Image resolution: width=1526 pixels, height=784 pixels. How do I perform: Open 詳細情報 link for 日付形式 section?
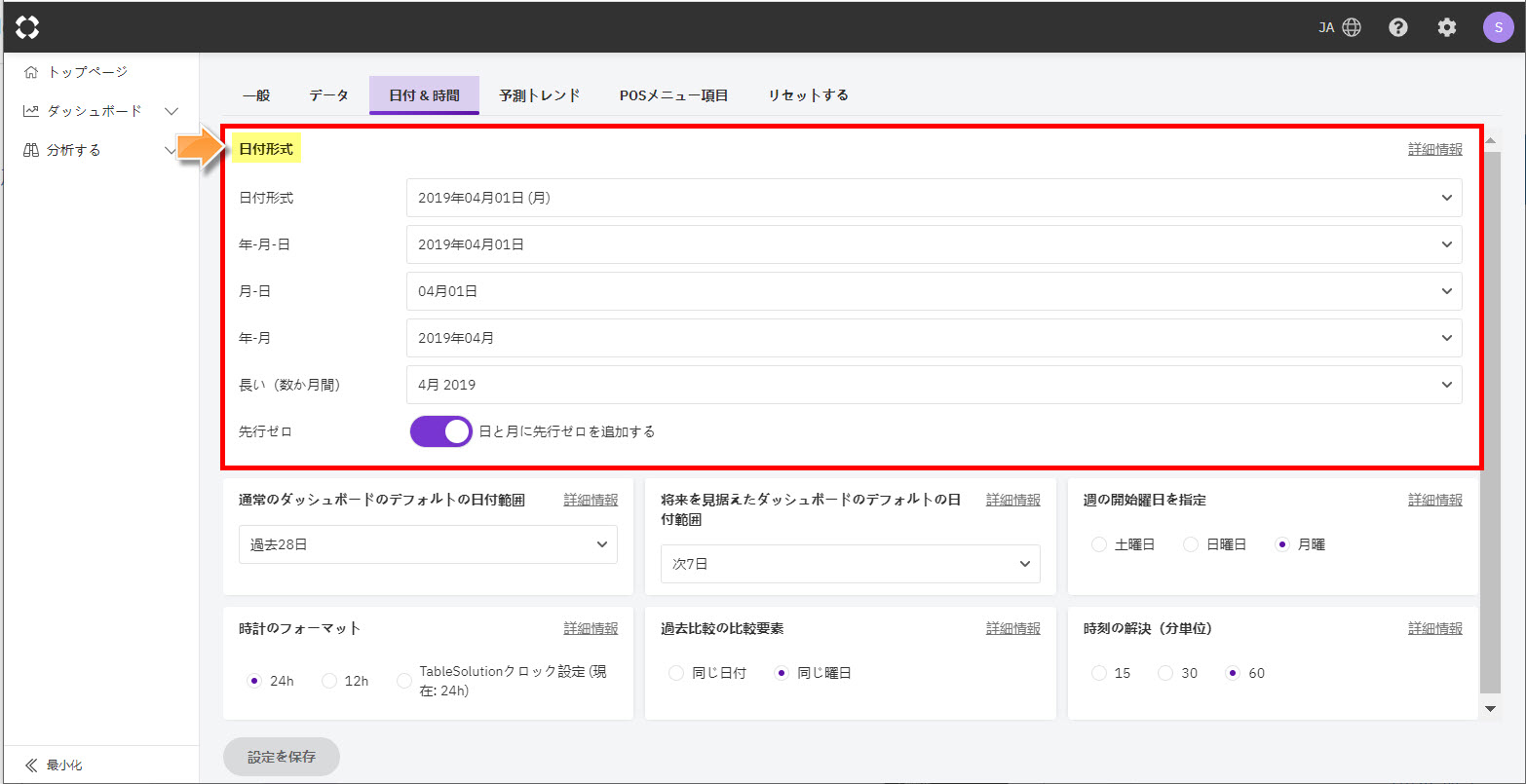click(1434, 149)
